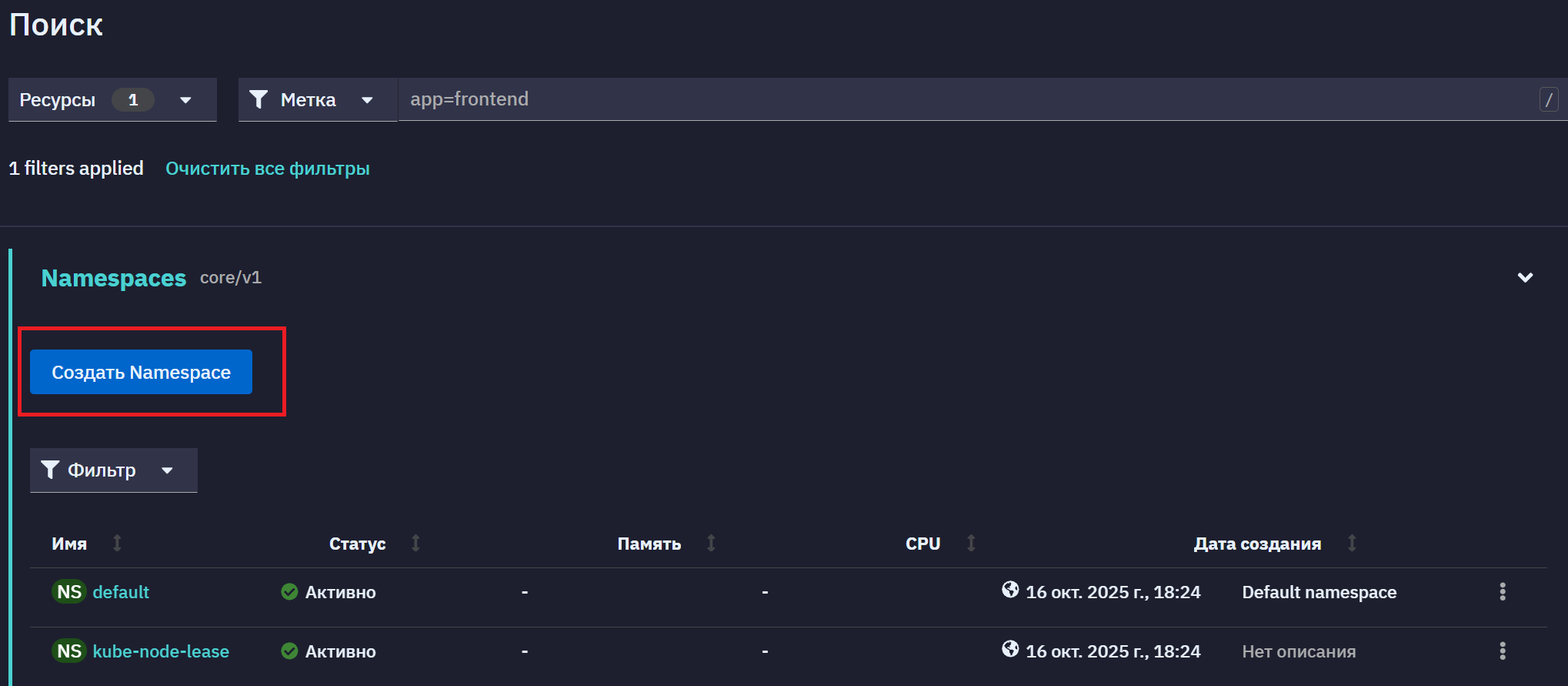
Task: Open kebab menu for kube-node-lease namespace
Action: pyautogui.click(x=1503, y=651)
